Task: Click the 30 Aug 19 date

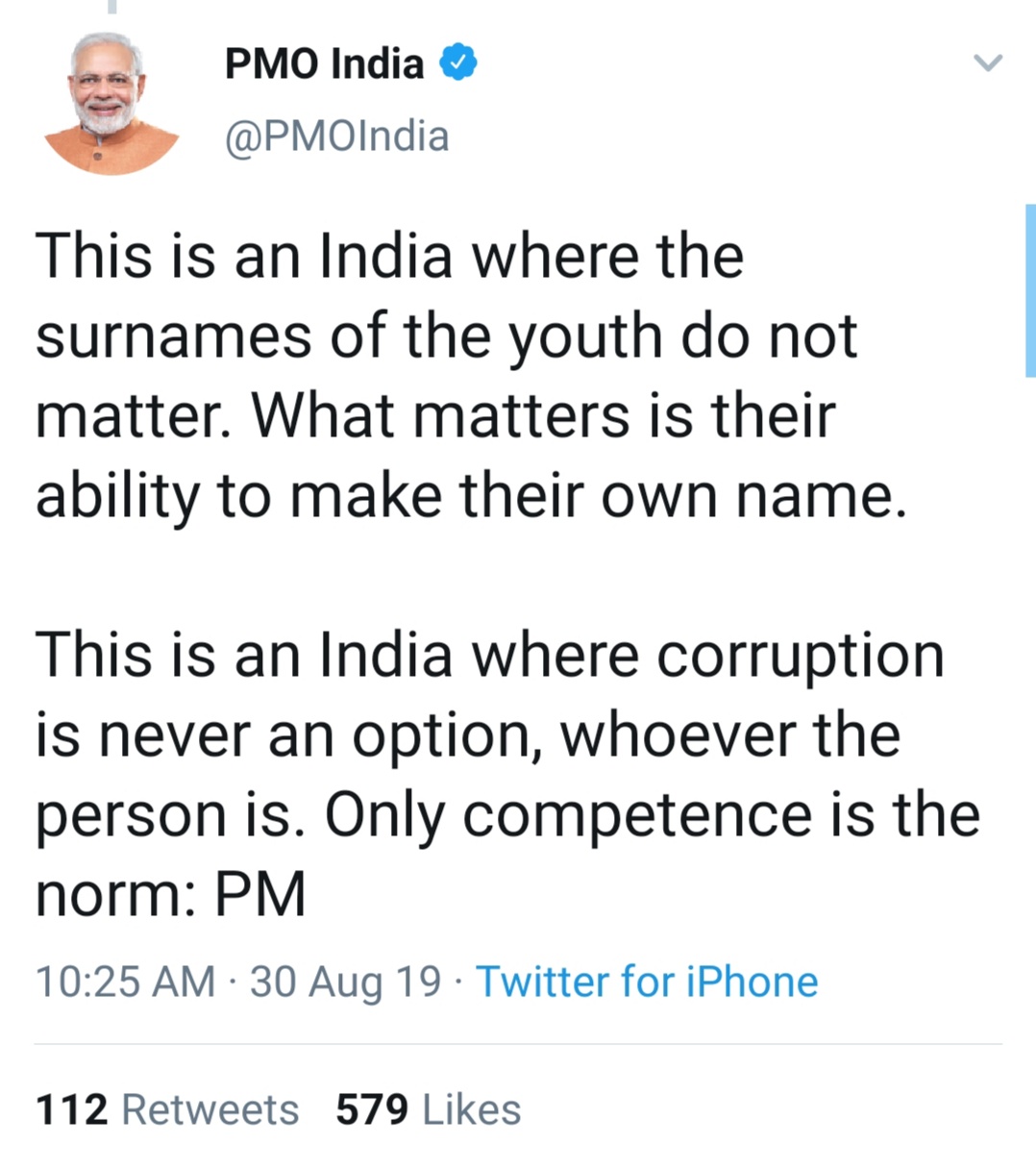Action: click(345, 982)
